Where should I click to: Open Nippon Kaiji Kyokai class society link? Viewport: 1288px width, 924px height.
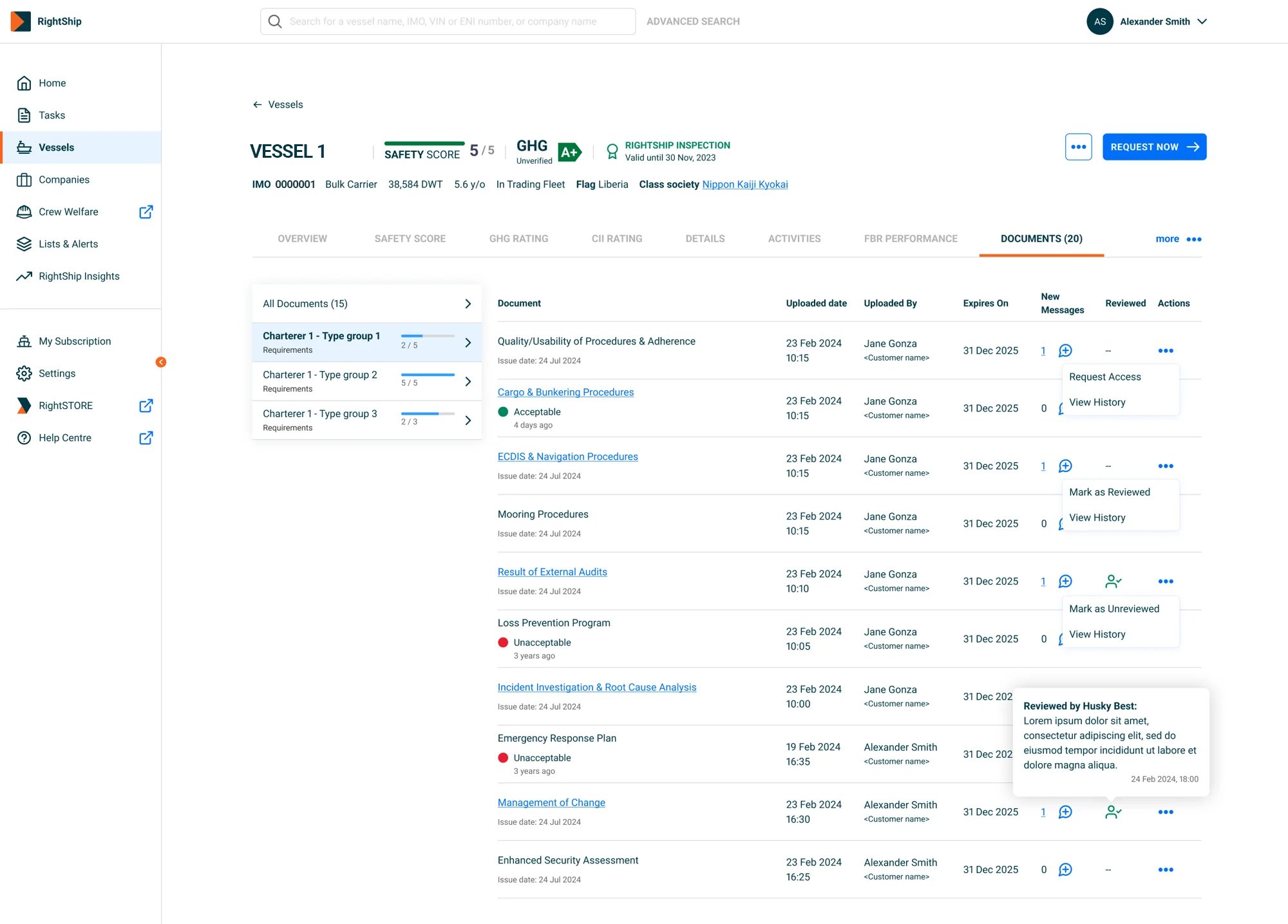pos(744,184)
